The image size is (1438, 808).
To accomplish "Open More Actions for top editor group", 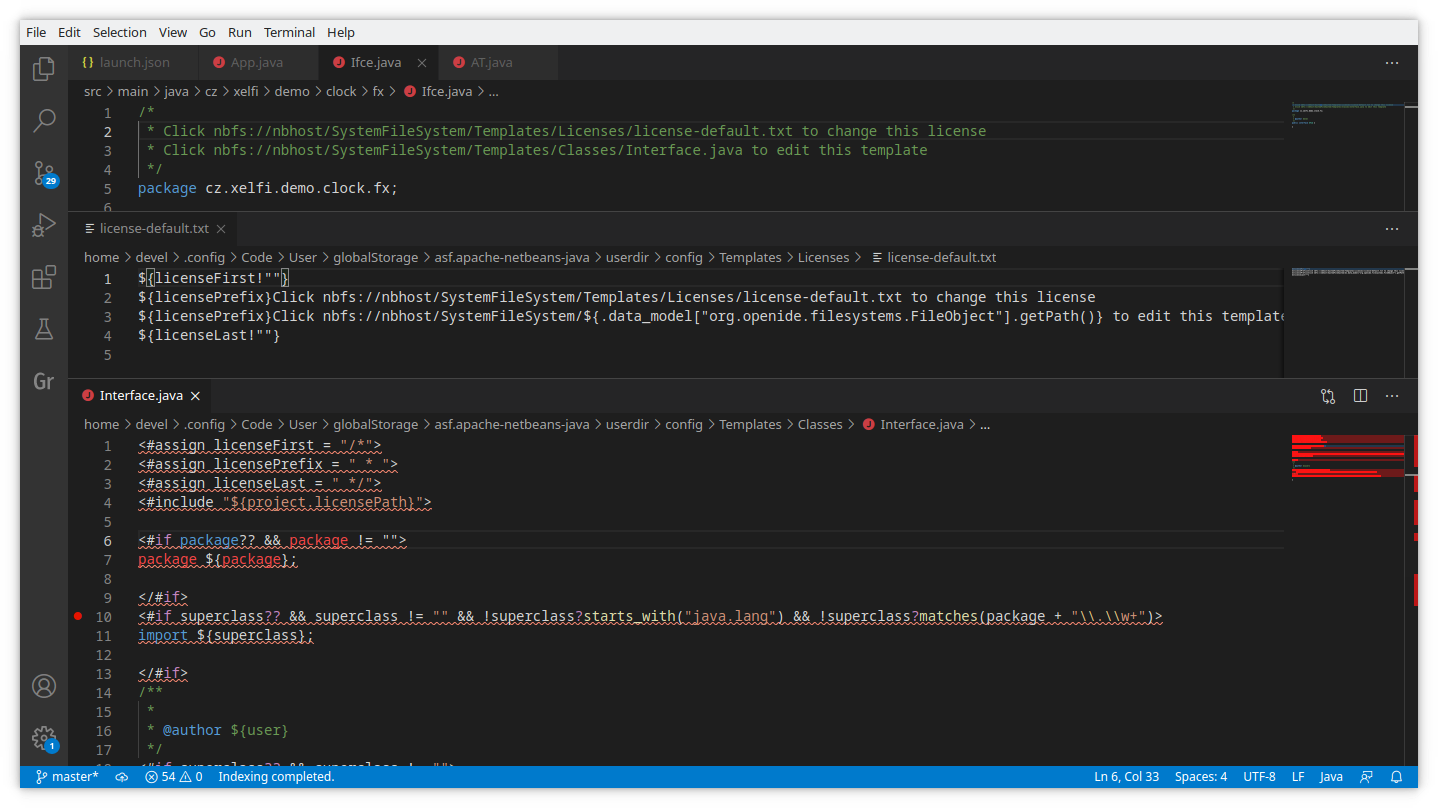I will (1392, 62).
